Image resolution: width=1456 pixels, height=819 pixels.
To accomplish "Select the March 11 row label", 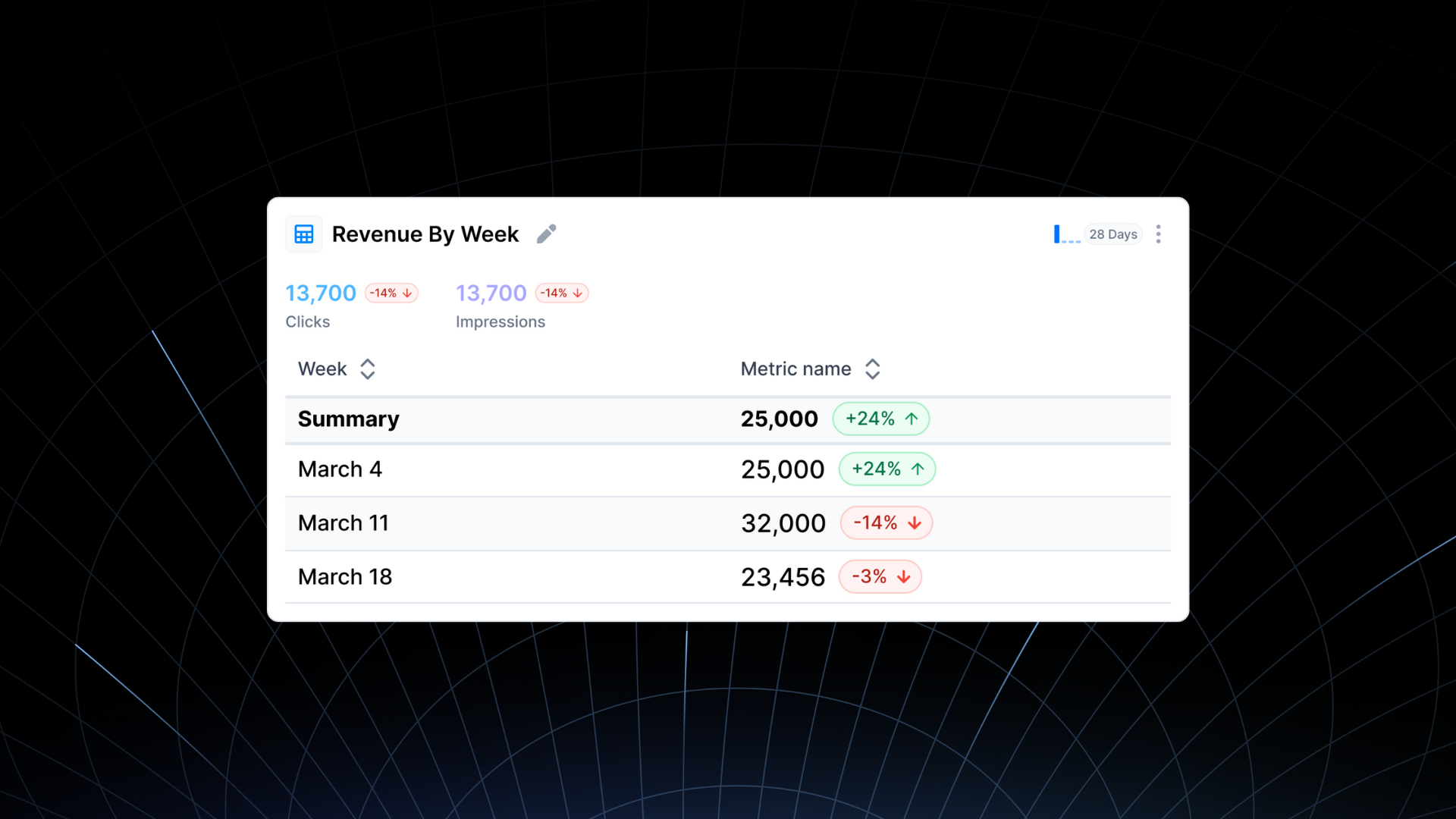I will [x=344, y=523].
